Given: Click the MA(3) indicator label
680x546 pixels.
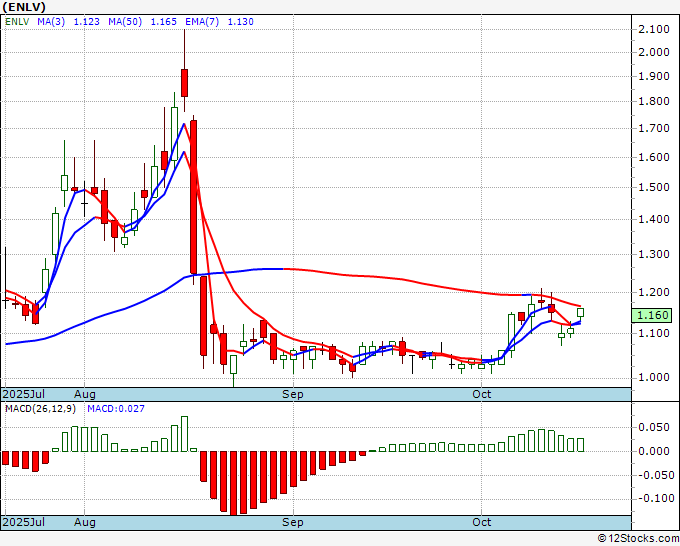Looking at the screenshot, I should click(x=51, y=22).
